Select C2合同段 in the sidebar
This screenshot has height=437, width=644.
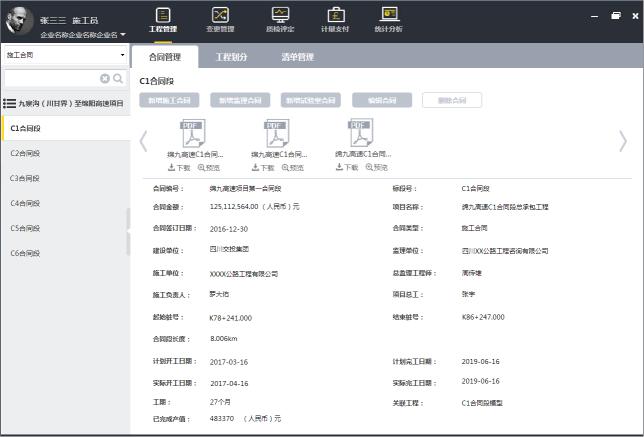[x=66, y=153]
